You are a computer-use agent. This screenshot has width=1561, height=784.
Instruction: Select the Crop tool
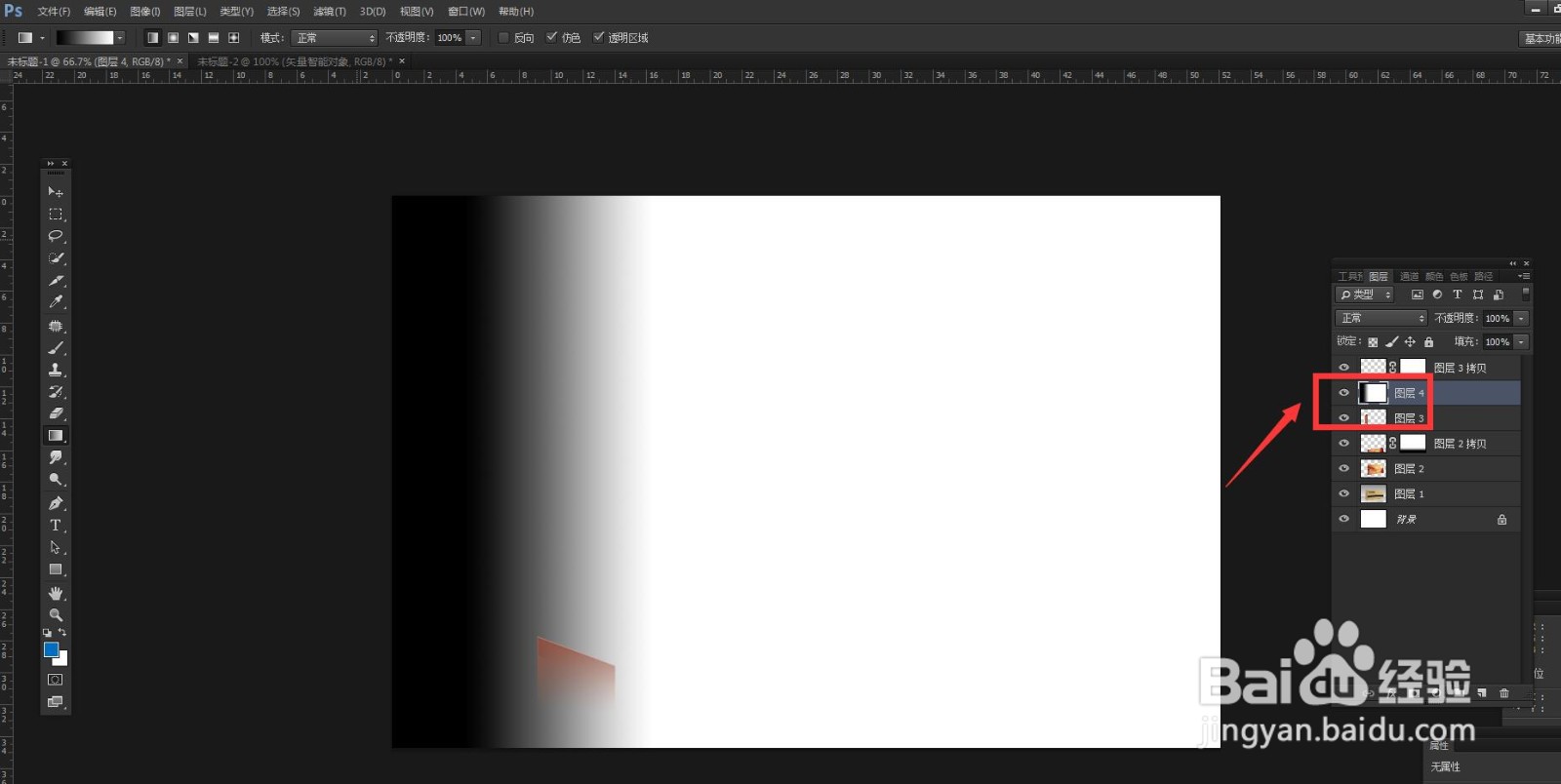pos(56,281)
